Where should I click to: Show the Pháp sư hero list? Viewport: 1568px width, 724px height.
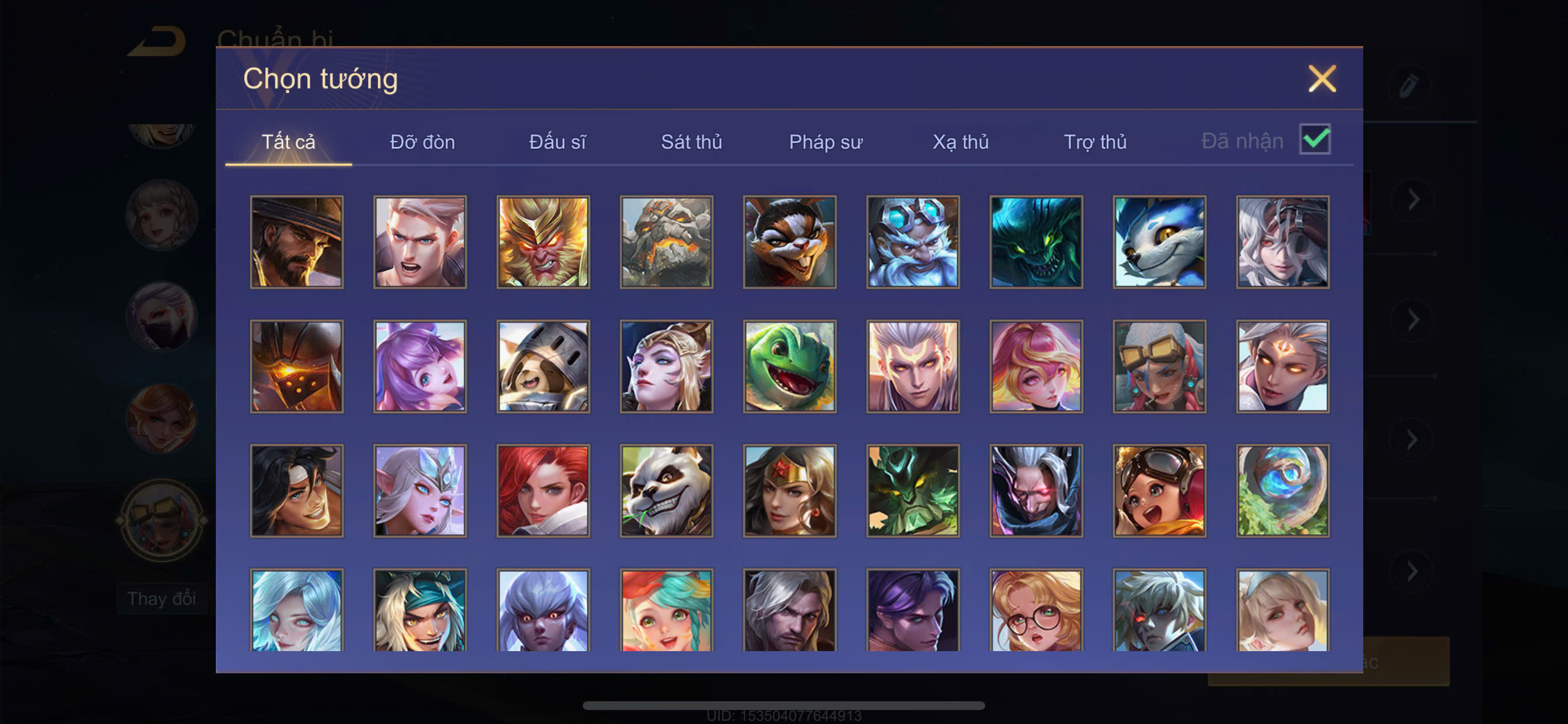tap(825, 142)
